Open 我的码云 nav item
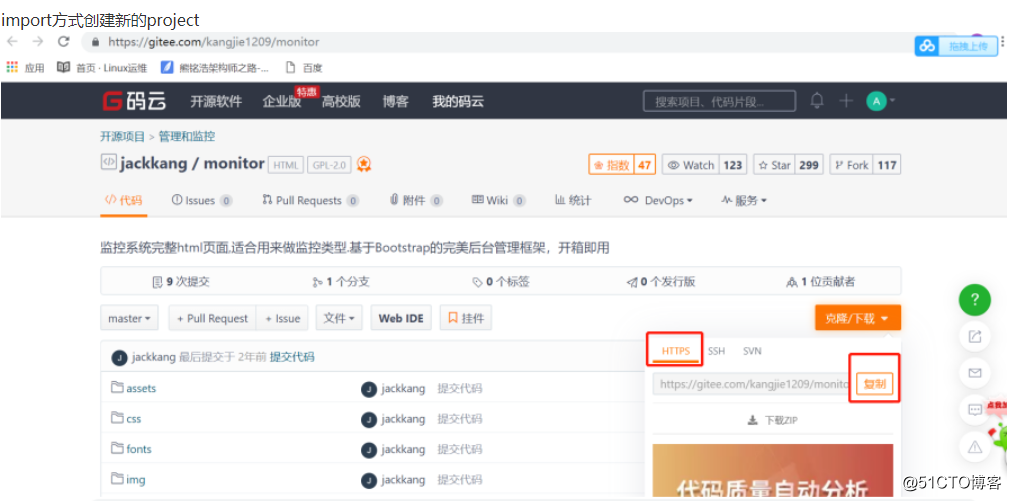 pos(458,101)
